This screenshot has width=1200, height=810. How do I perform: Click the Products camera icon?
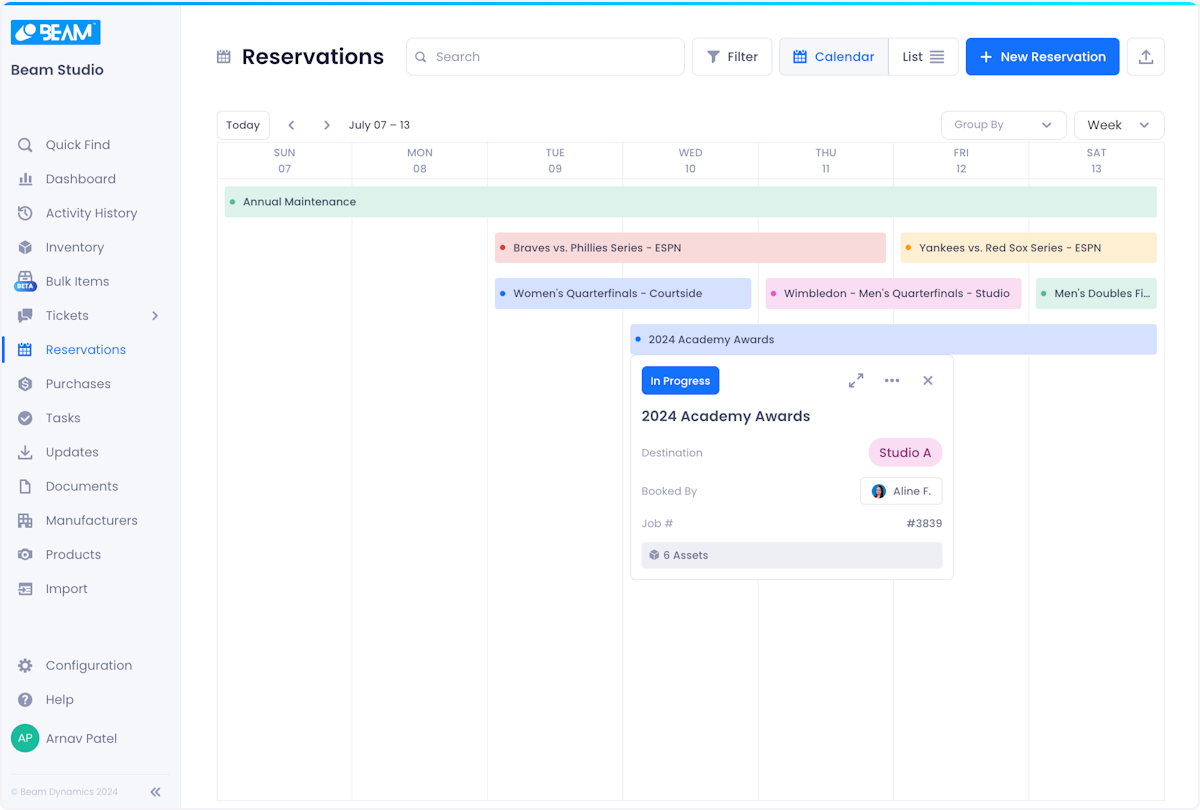click(25, 554)
